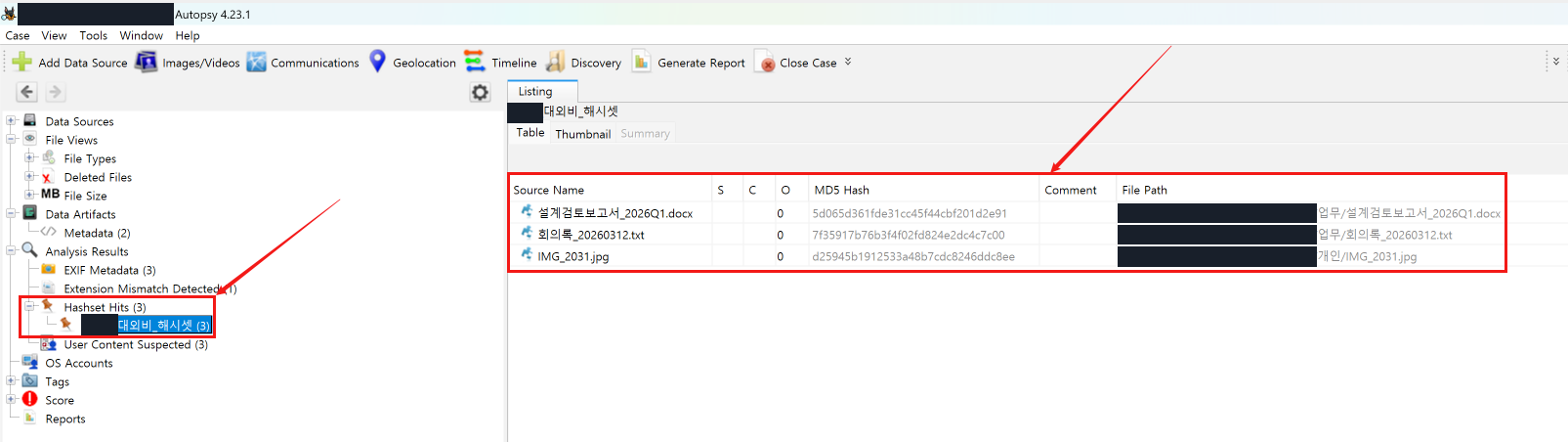
Task: Click the Generate Report icon
Action: click(x=641, y=62)
